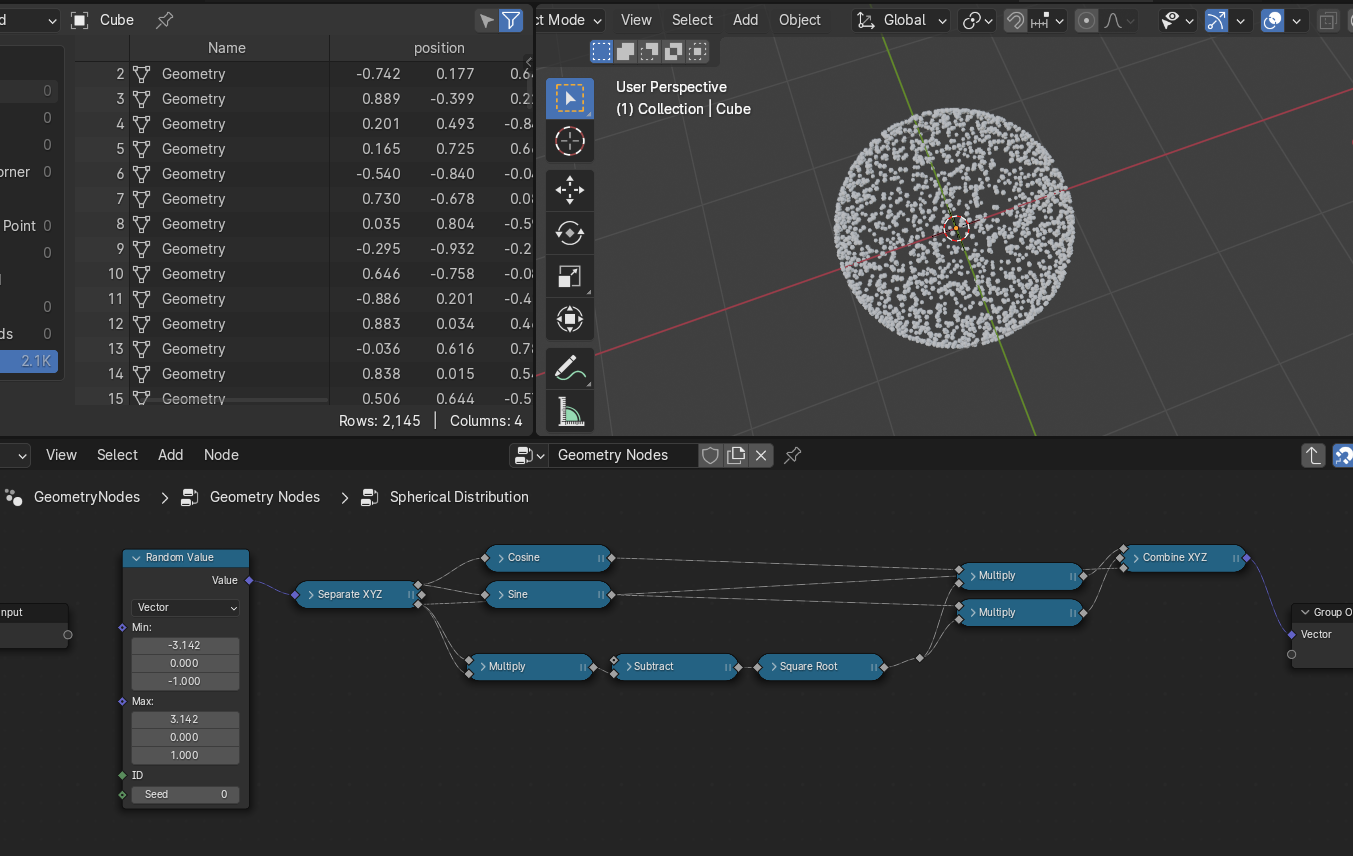Open the Object menu in viewport
Viewport: 1353px width, 856px height.
(799, 20)
